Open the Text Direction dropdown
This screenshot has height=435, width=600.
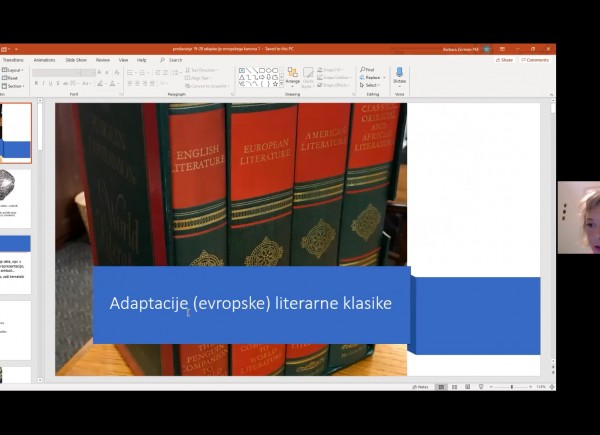coord(202,70)
